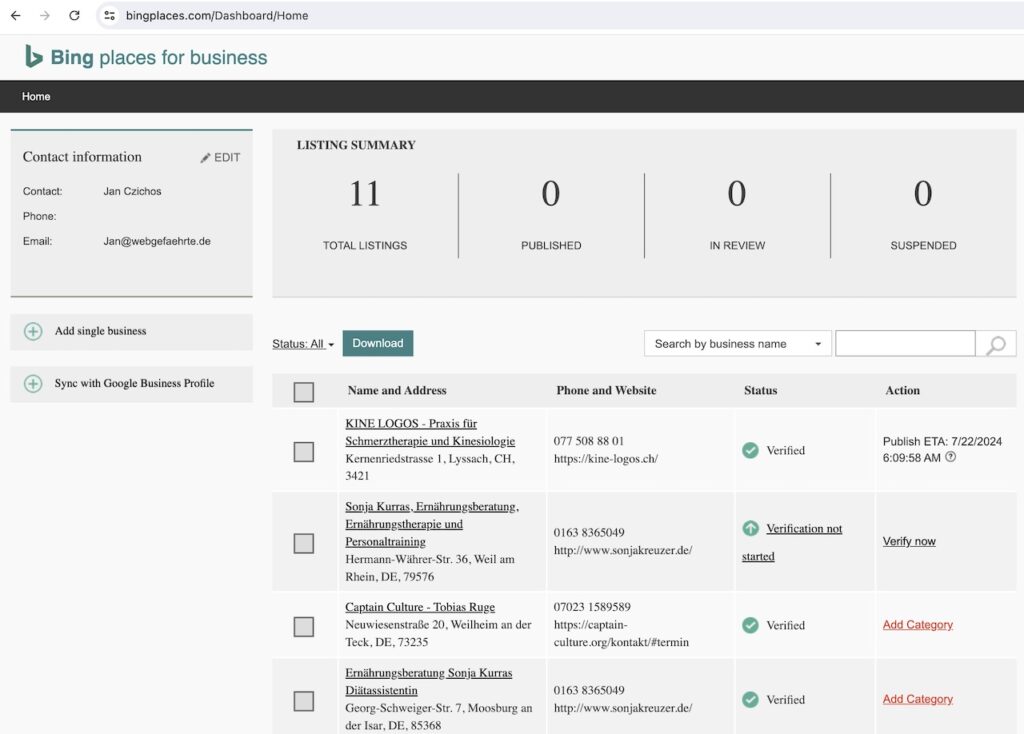Click the Contact information heading
1024x734 pixels.
click(82, 157)
